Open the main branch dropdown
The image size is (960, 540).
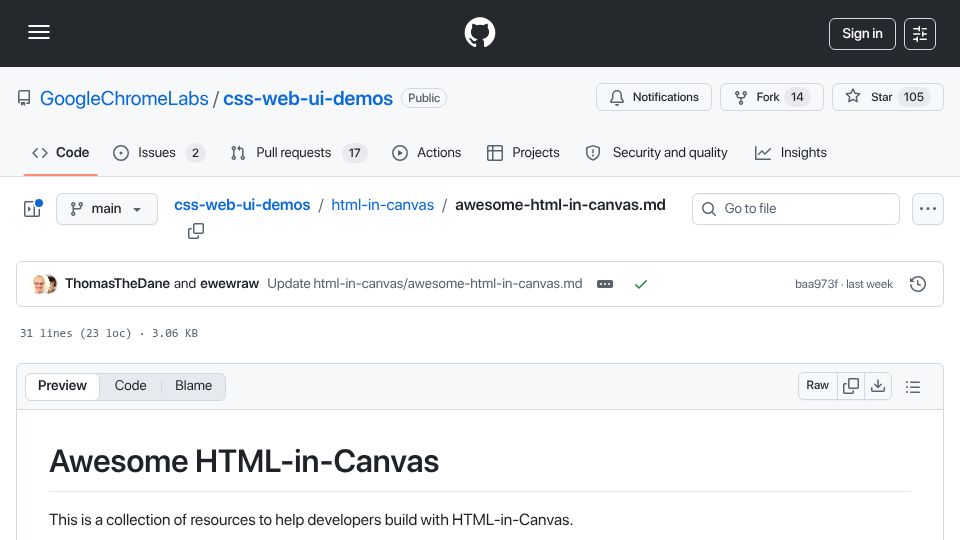click(107, 209)
